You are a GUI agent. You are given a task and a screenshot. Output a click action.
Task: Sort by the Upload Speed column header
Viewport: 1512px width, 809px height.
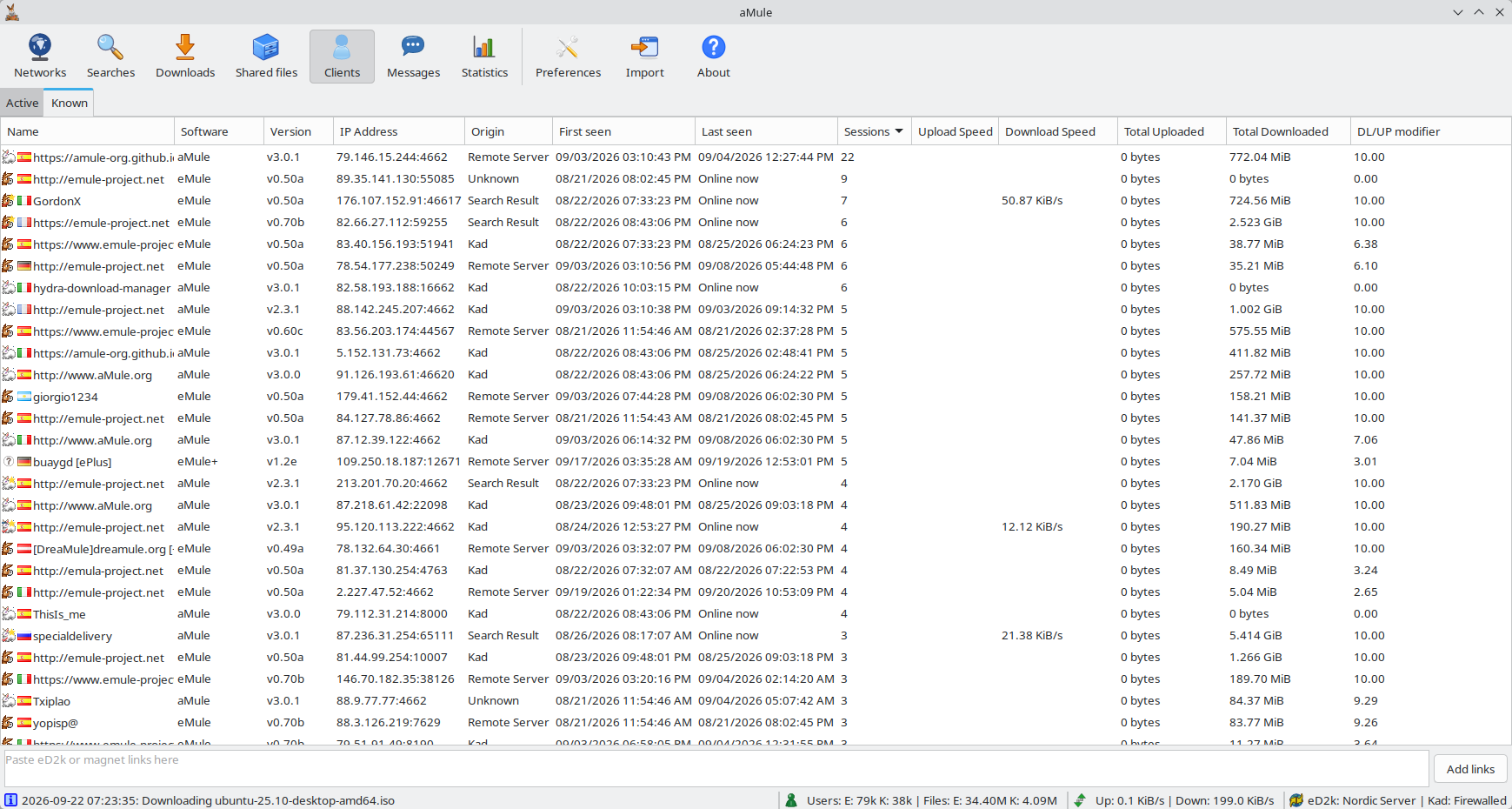click(x=955, y=131)
